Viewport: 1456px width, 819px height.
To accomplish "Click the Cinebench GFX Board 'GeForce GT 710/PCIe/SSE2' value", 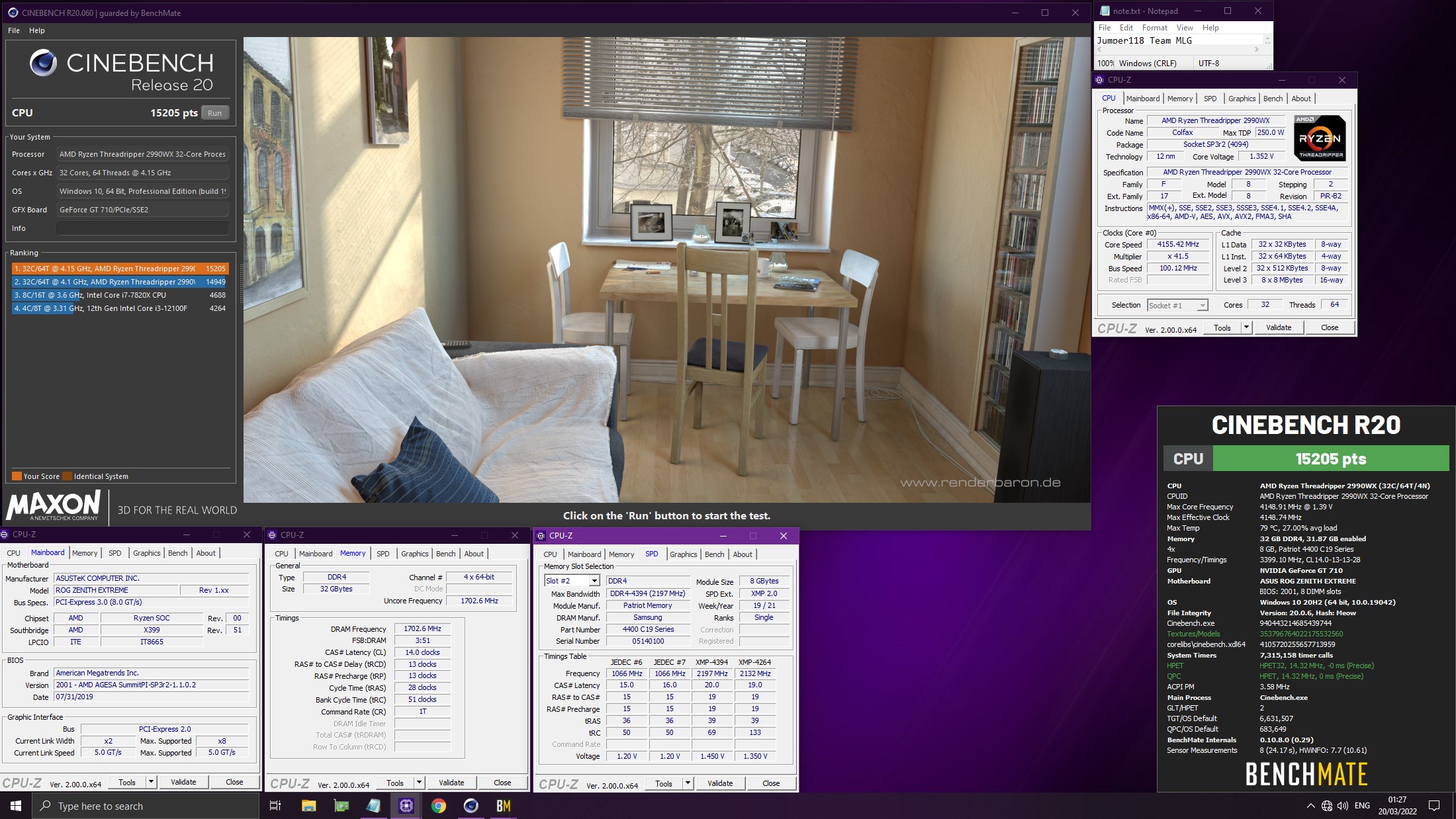I will coord(142,210).
